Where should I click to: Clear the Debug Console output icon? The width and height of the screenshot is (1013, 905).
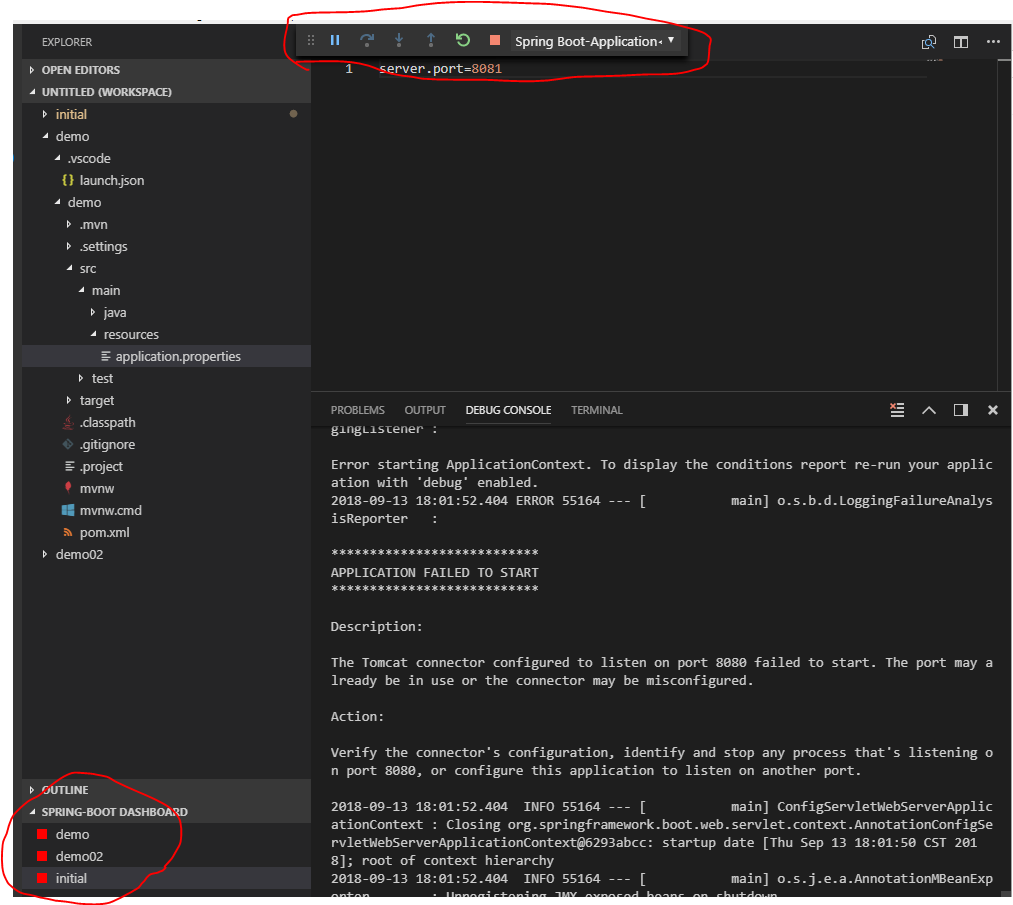pos(897,409)
